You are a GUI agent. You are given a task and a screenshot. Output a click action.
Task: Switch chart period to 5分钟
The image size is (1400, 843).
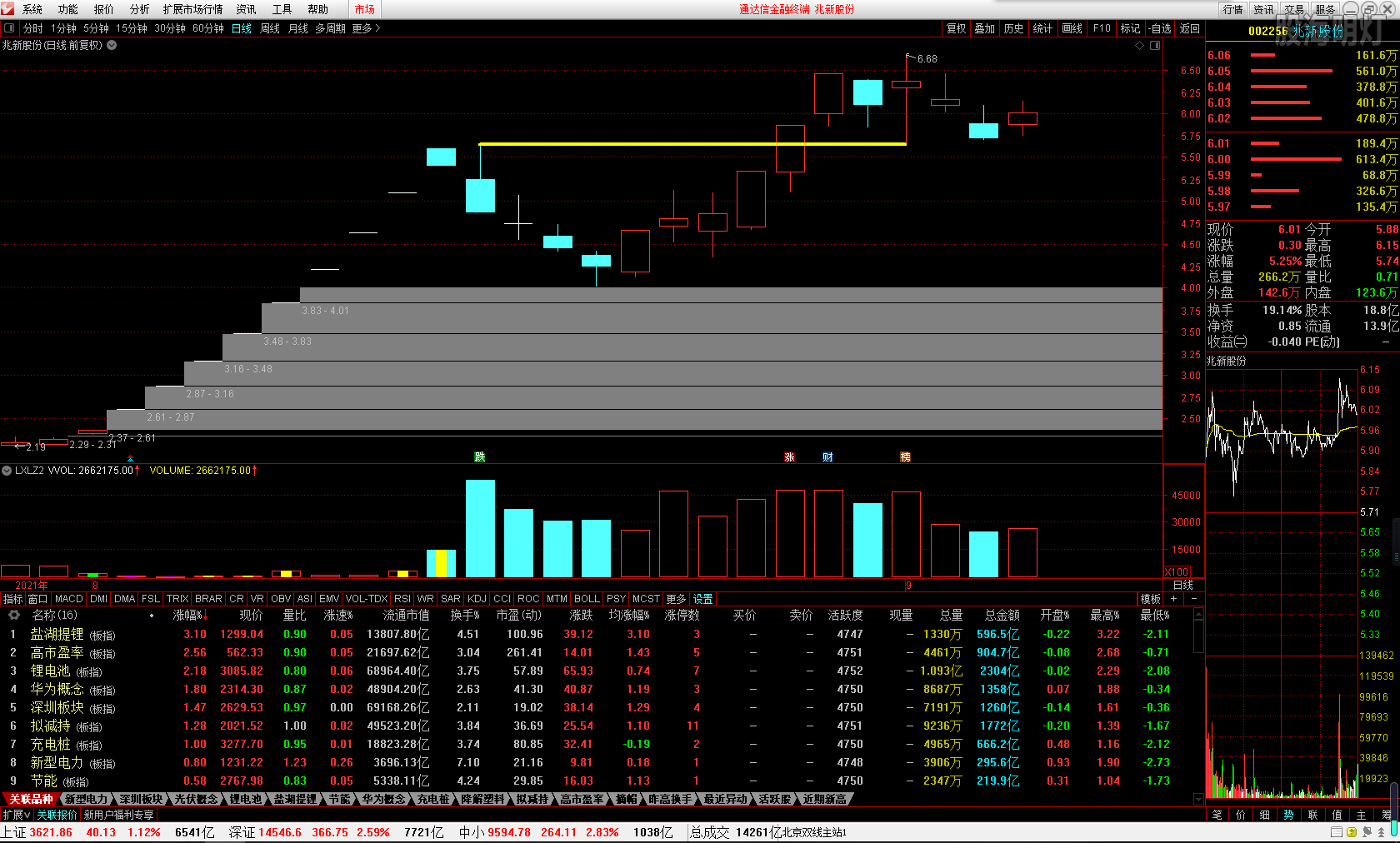tap(97, 28)
